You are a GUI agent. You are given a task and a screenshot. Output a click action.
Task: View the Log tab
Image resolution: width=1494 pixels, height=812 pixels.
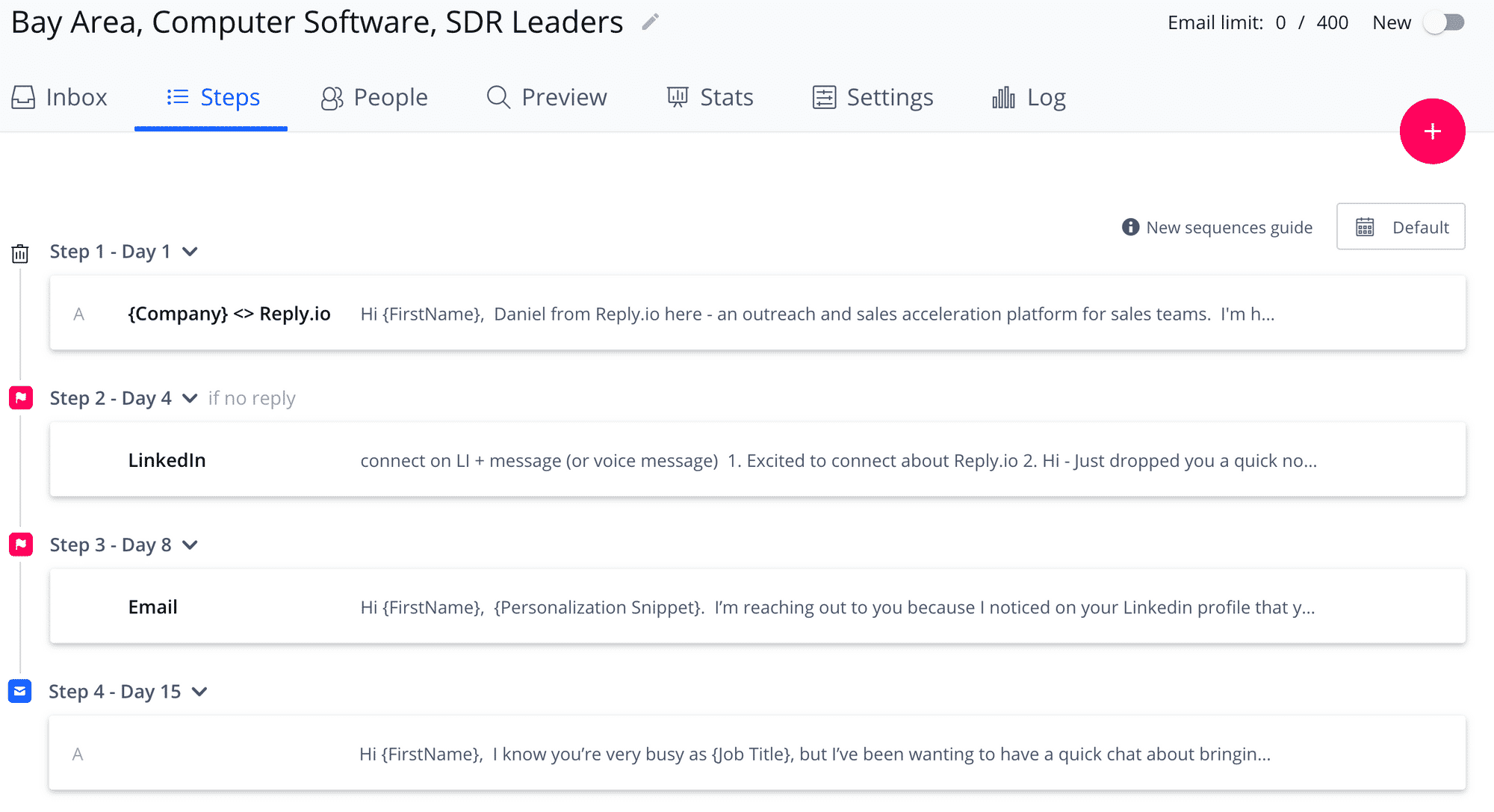pos(1029,97)
